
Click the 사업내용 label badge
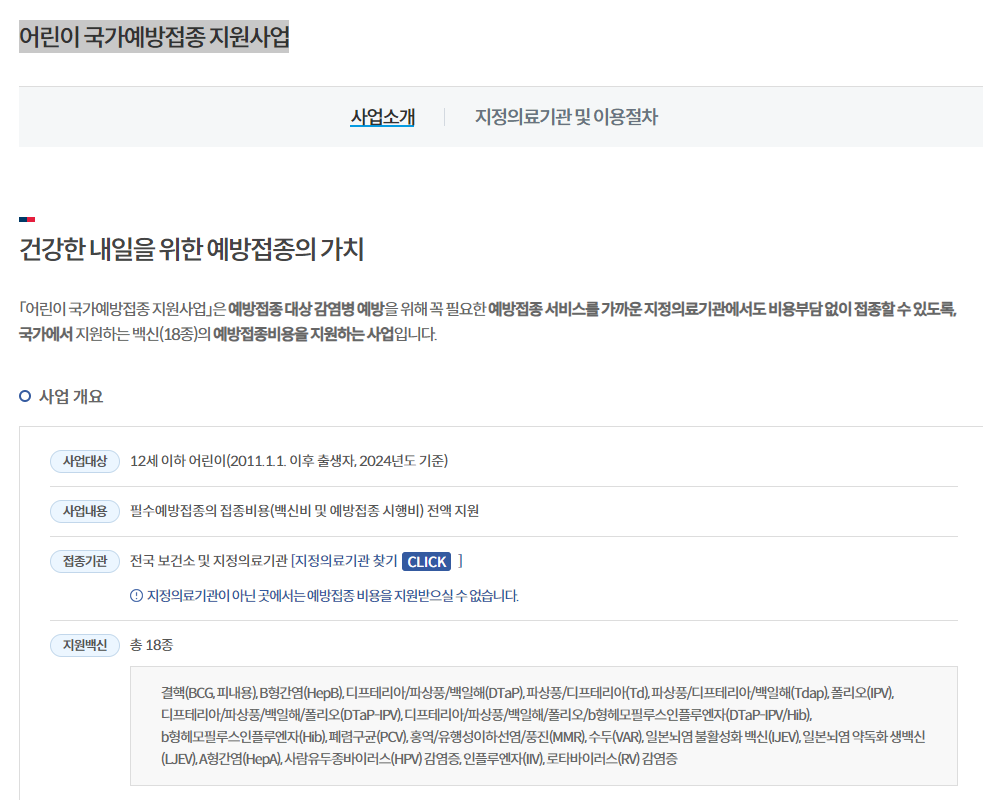(x=84, y=511)
